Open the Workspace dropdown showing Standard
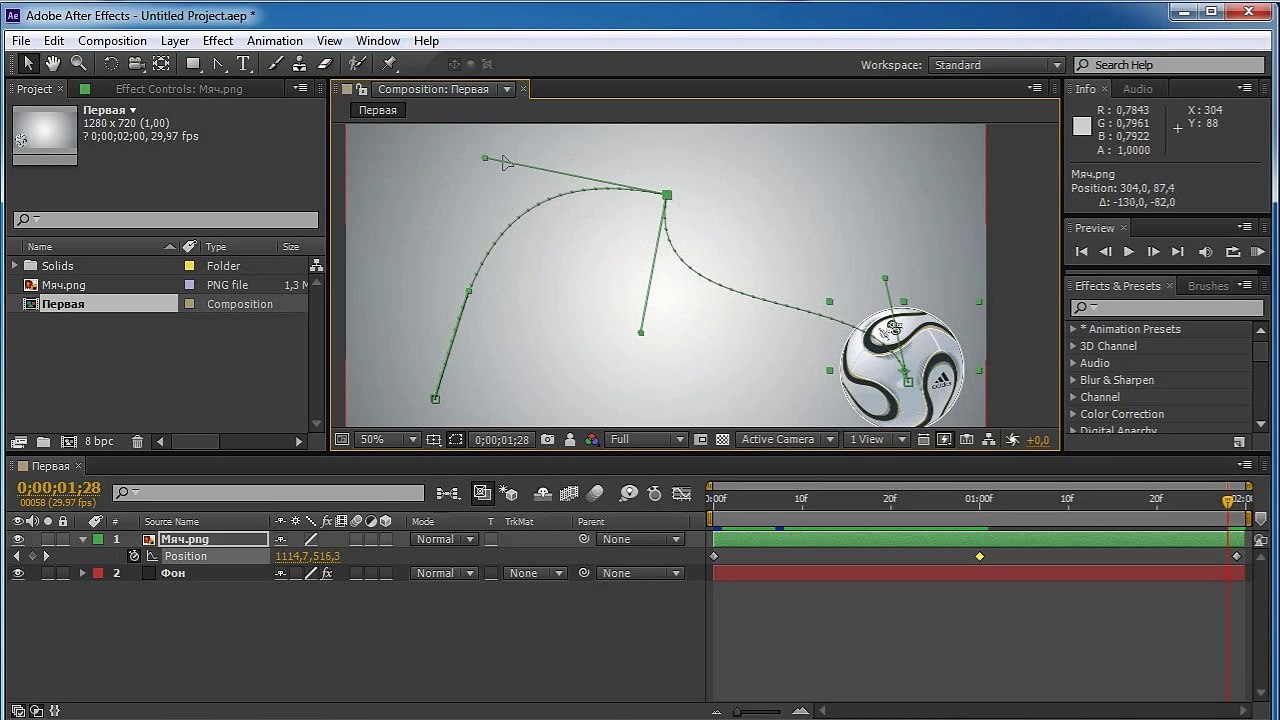Viewport: 1280px width, 720px height. click(997, 65)
